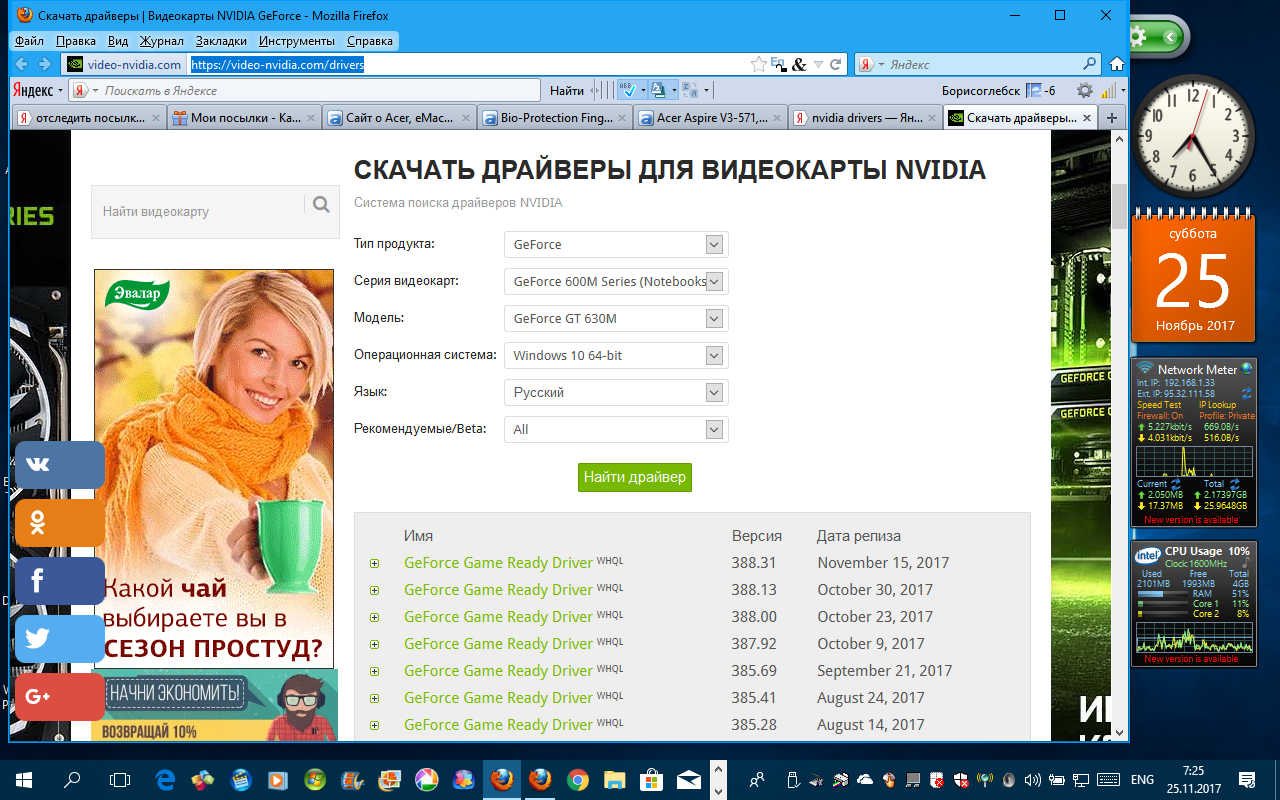Open the Инструменты menu

296,41
